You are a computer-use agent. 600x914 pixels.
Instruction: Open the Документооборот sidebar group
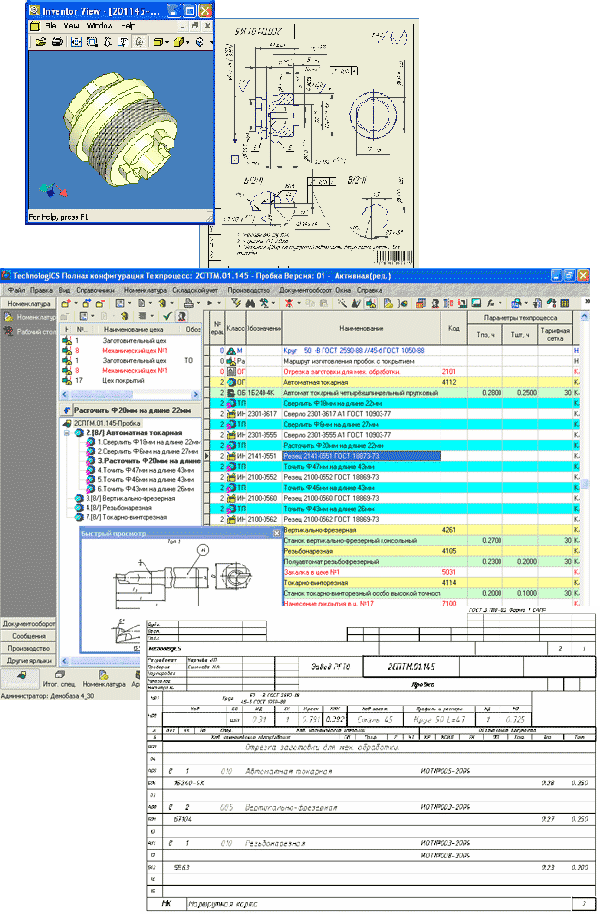29,624
